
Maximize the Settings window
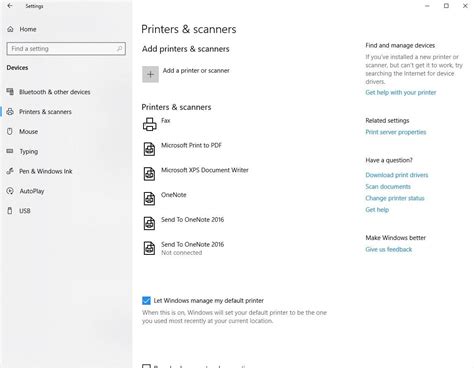tap(446, 6)
